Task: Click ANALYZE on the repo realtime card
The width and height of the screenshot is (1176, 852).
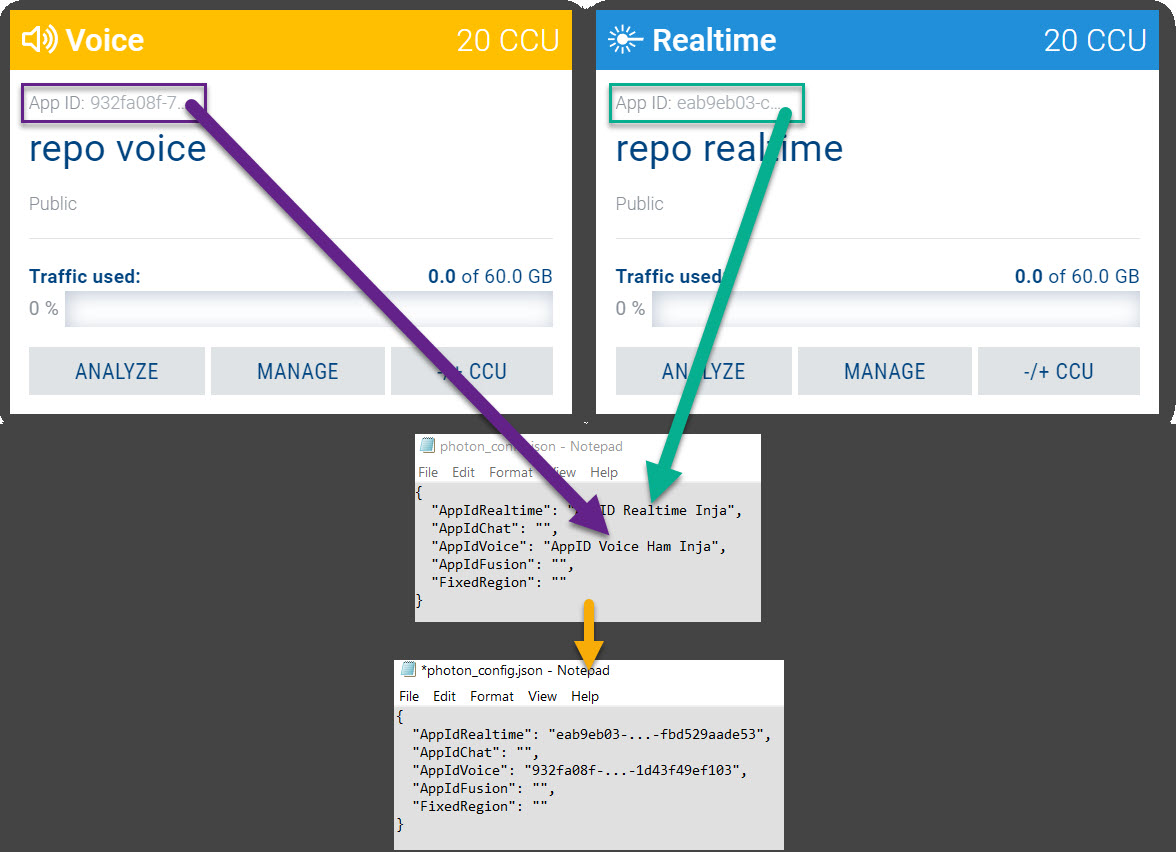Action: pyautogui.click(x=704, y=370)
